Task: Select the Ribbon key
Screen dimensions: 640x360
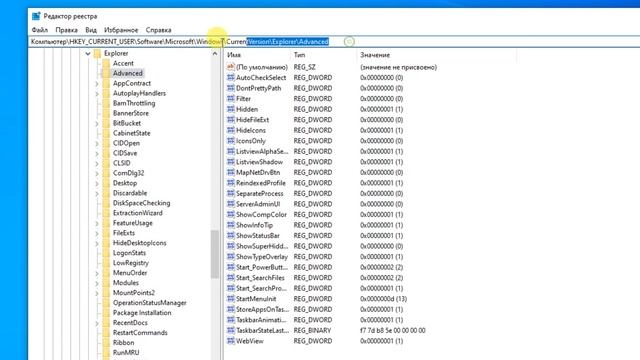Action: coord(123,343)
